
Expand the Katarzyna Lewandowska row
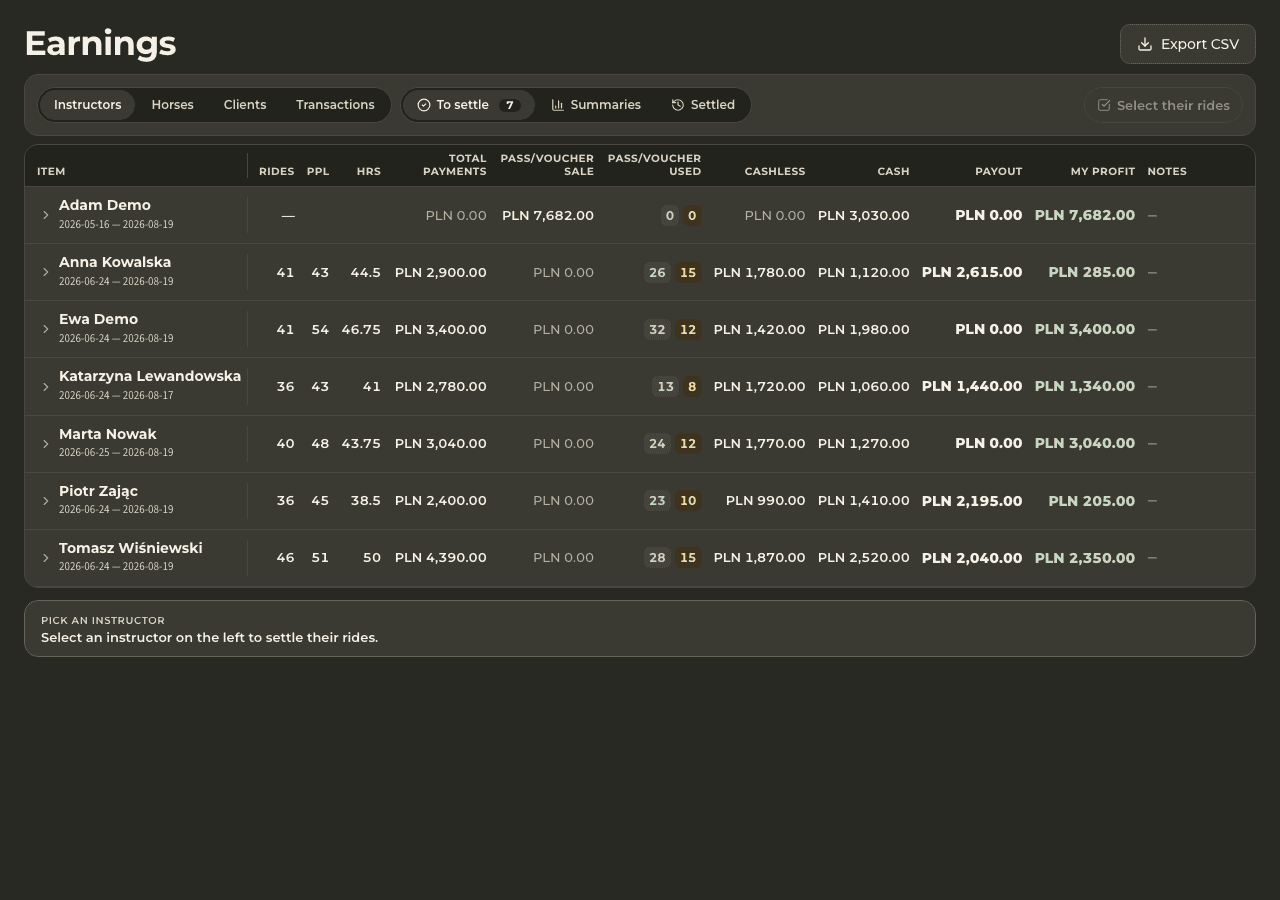pos(45,386)
